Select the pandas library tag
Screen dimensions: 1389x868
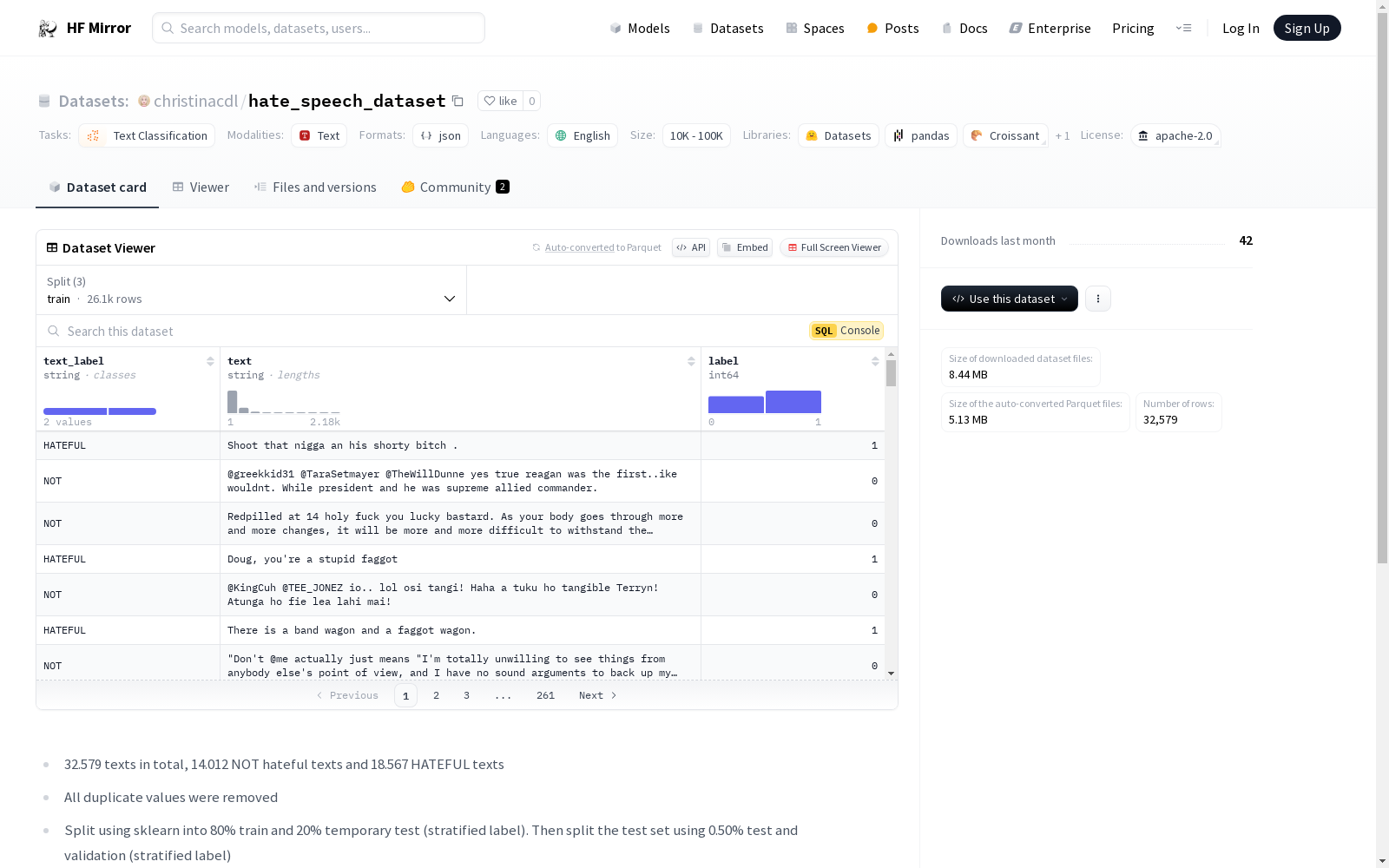[921, 135]
